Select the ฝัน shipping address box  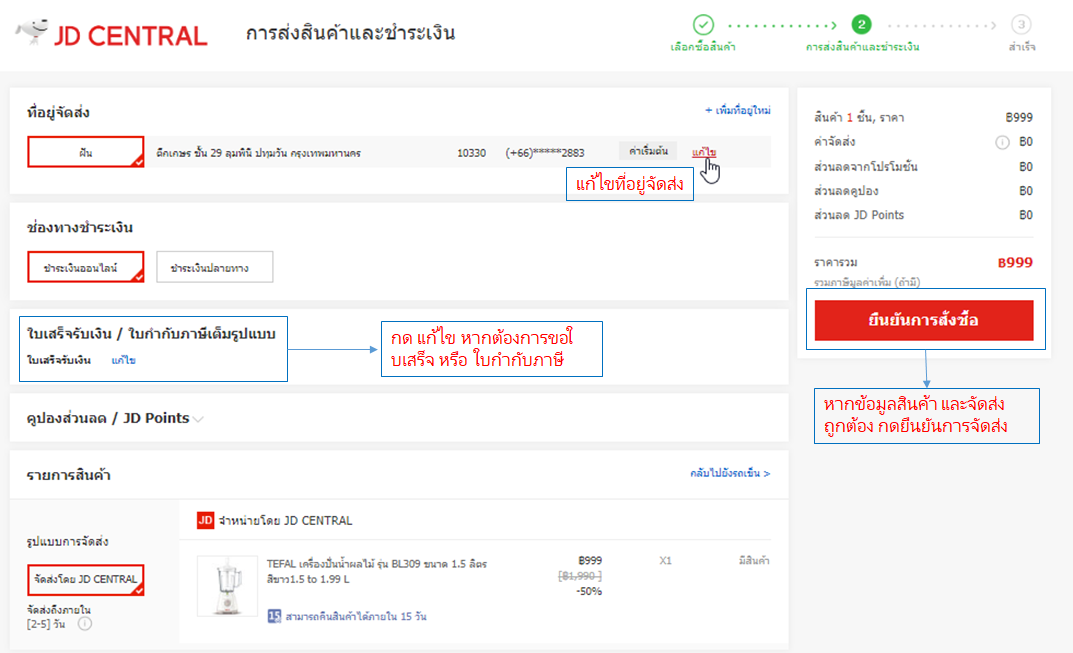pyautogui.click(x=86, y=152)
